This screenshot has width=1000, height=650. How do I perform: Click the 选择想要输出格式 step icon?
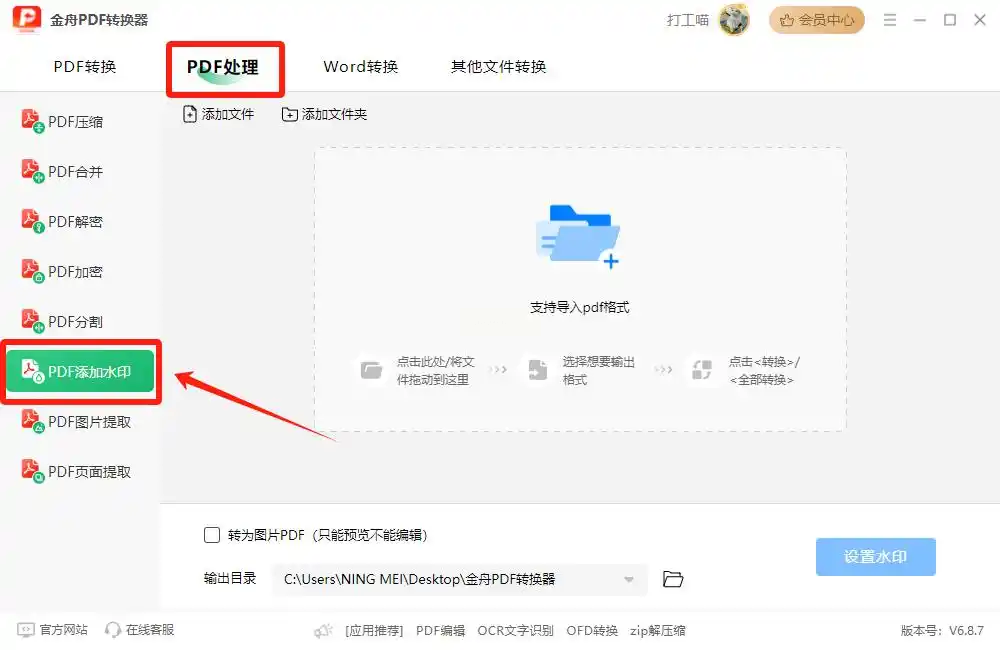(x=538, y=369)
